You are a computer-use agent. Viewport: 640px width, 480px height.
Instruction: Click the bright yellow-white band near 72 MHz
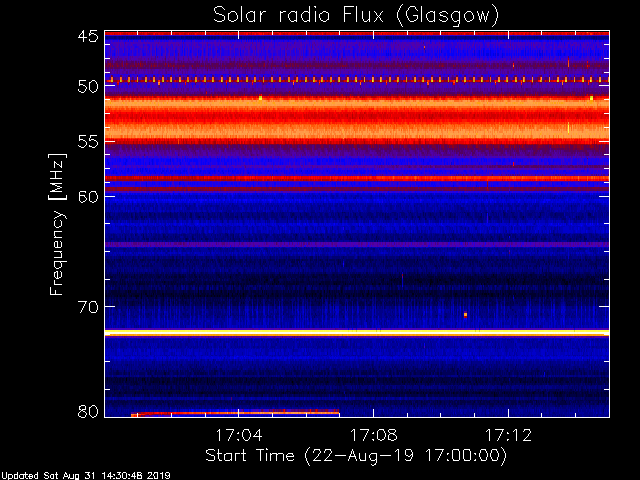357,333
